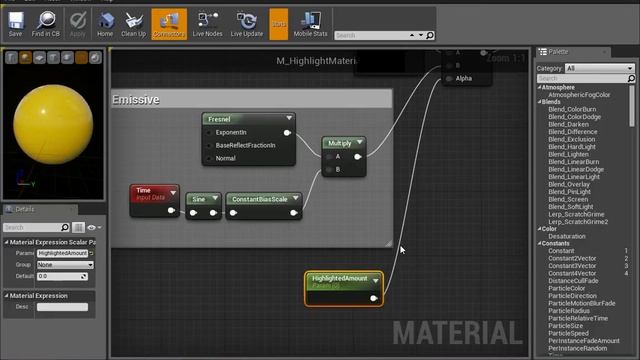Collapse the Constants palette category
The image size is (640, 360).
pyautogui.click(x=540, y=244)
